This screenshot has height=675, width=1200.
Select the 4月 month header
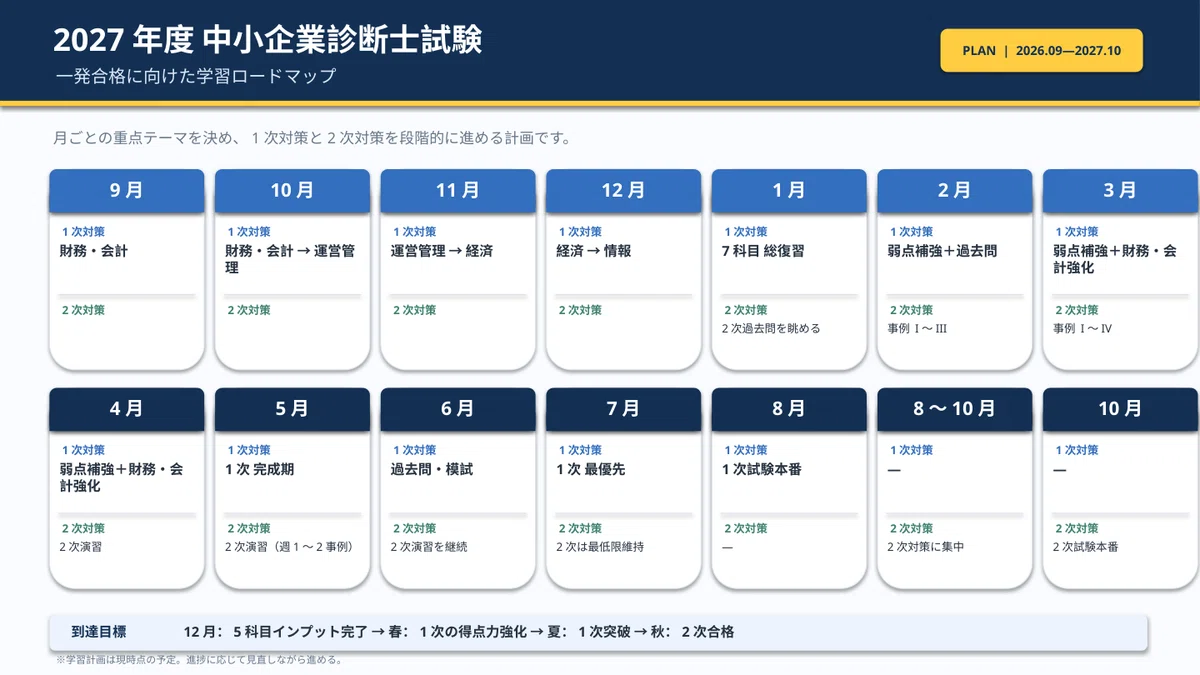coord(127,409)
